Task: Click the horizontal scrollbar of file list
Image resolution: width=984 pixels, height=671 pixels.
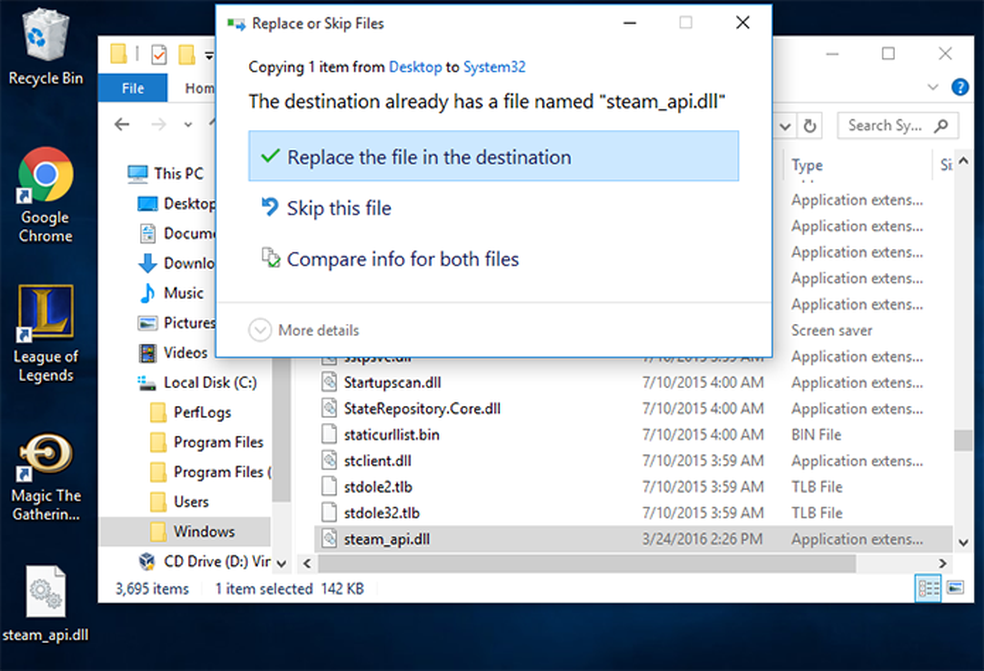Action: pos(587,563)
